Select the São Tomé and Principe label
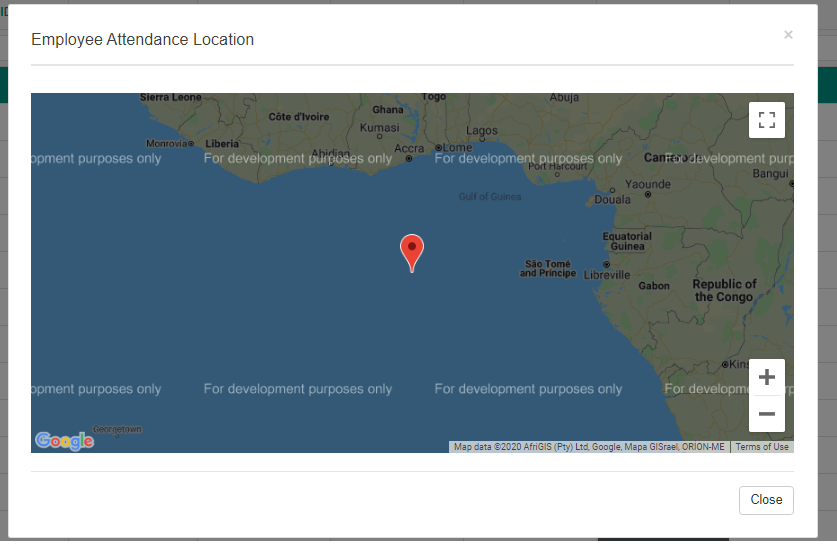The image size is (837, 544). (548, 268)
